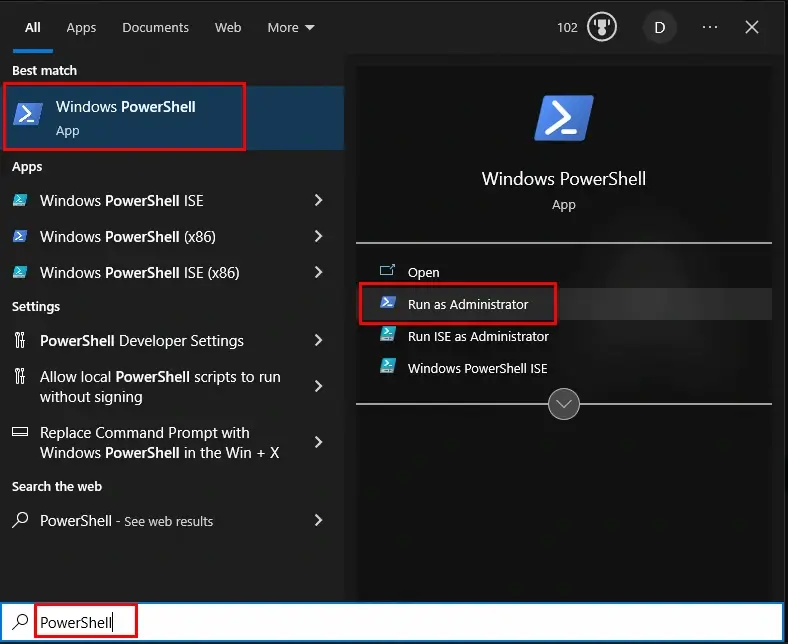This screenshot has height=644, width=788.
Task: Click the Windows PowerShell ISE app icon
Action: coord(20,200)
